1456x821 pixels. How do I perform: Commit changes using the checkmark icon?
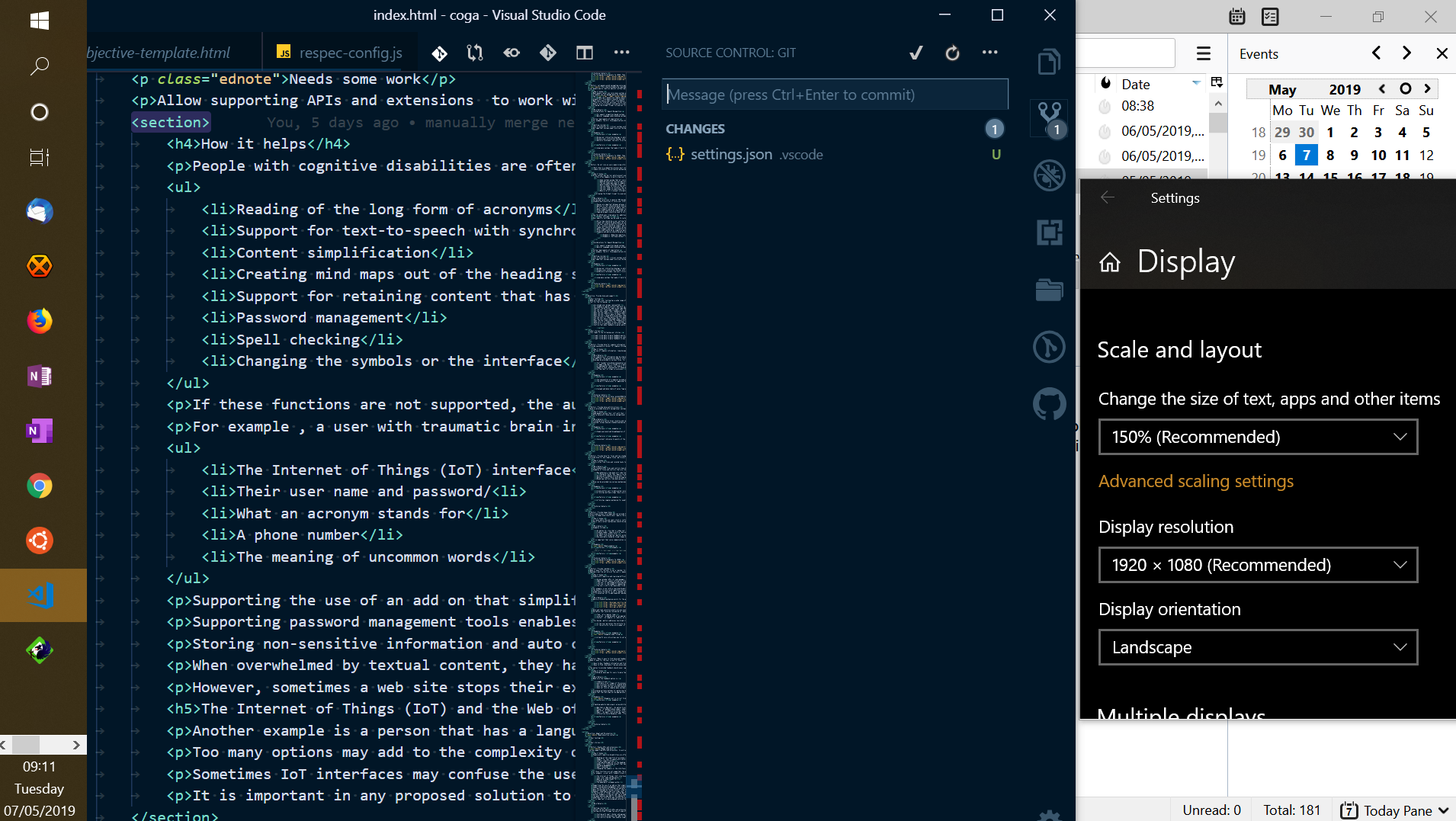click(x=916, y=53)
